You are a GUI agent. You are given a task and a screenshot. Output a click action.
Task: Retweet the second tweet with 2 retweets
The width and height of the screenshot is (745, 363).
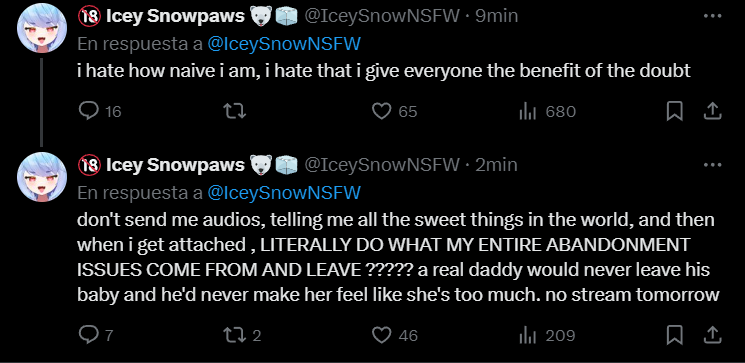click(235, 335)
